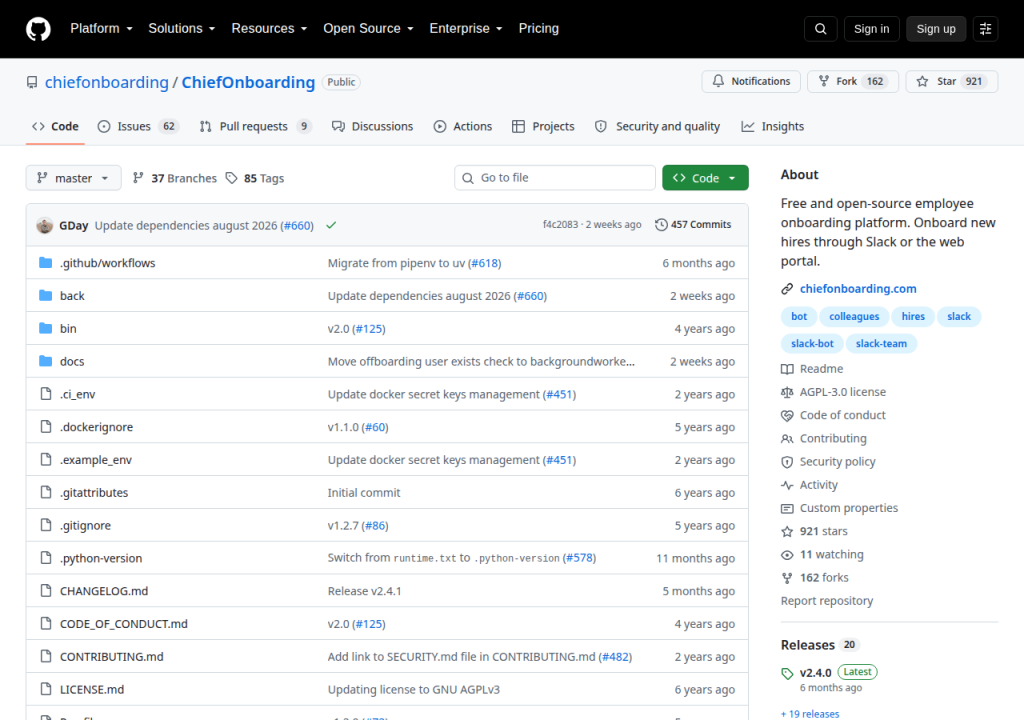
Task: Expand the Resources menu
Action: coord(269,29)
